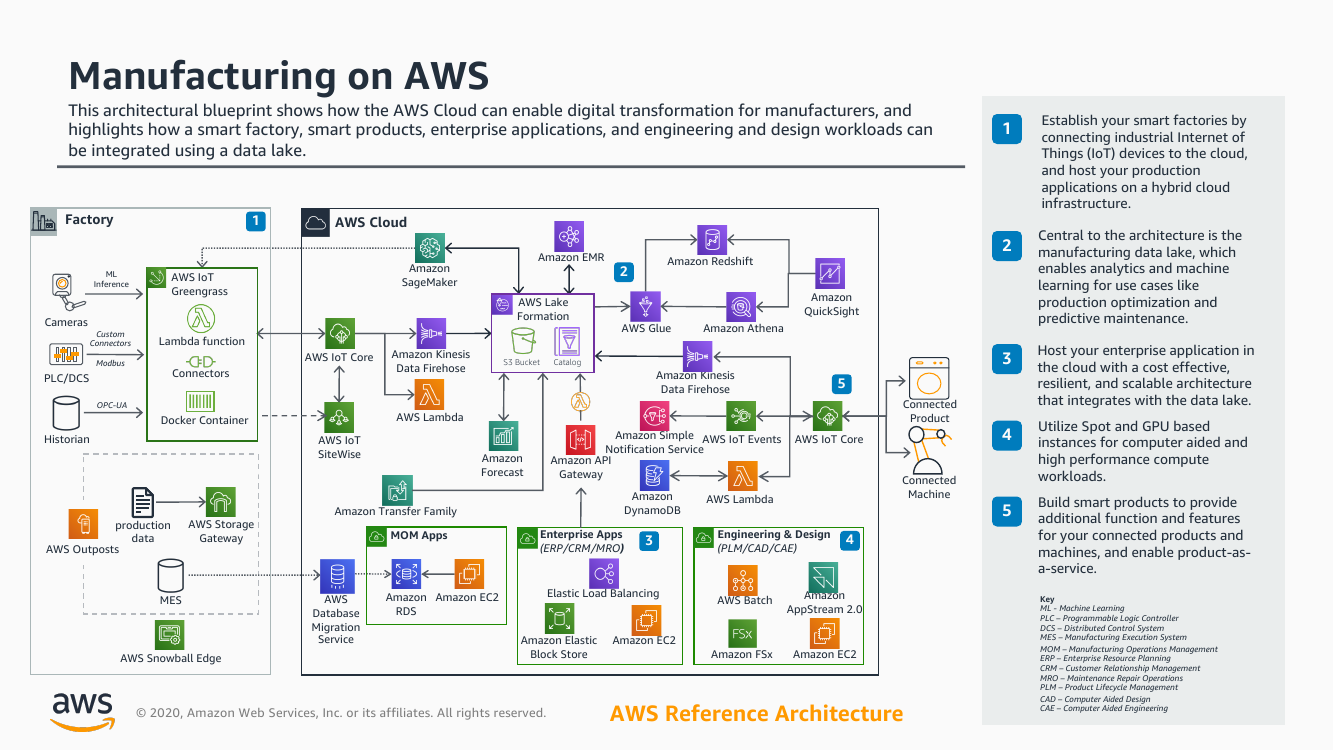This screenshot has height=750, width=1334.
Task: Click the PLC/DCS icon
Action: [66, 355]
